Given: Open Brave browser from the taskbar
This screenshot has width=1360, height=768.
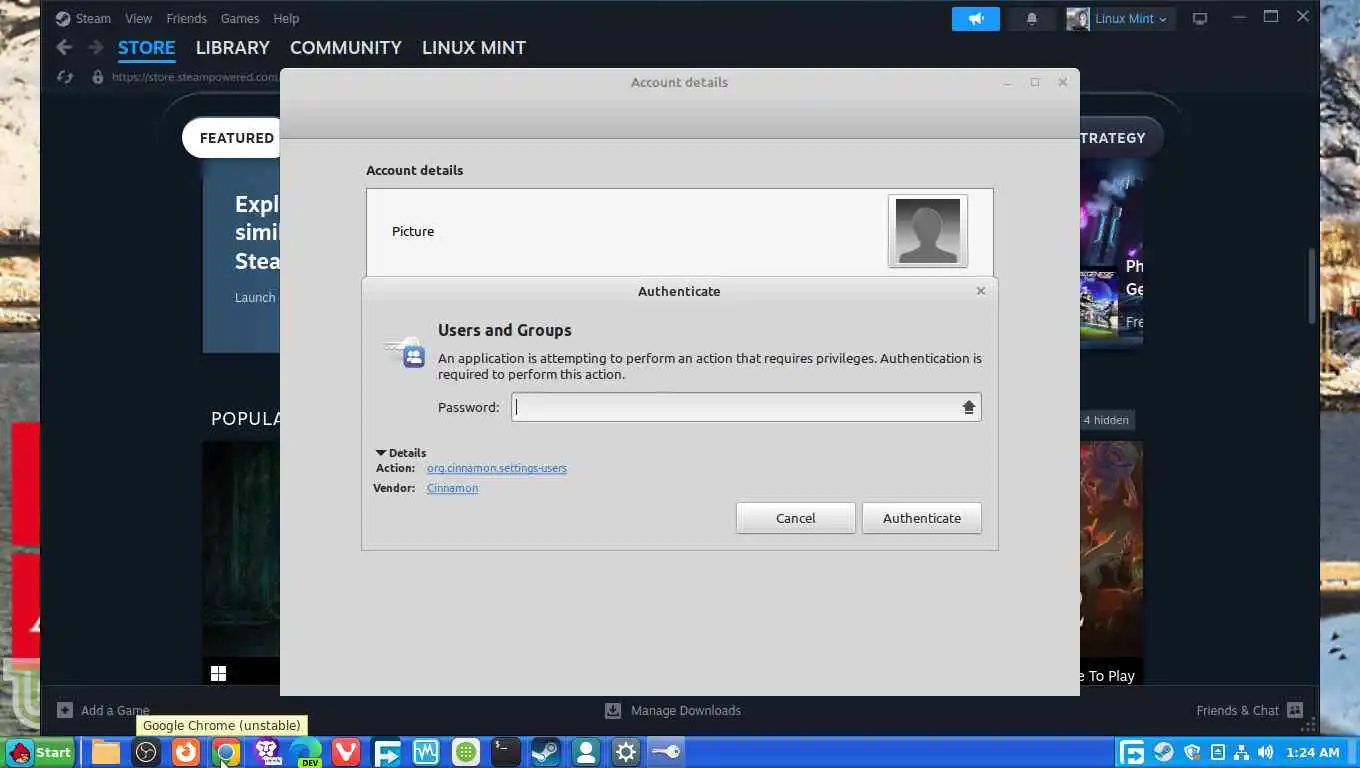Looking at the screenshot, I should click(266, 752).
